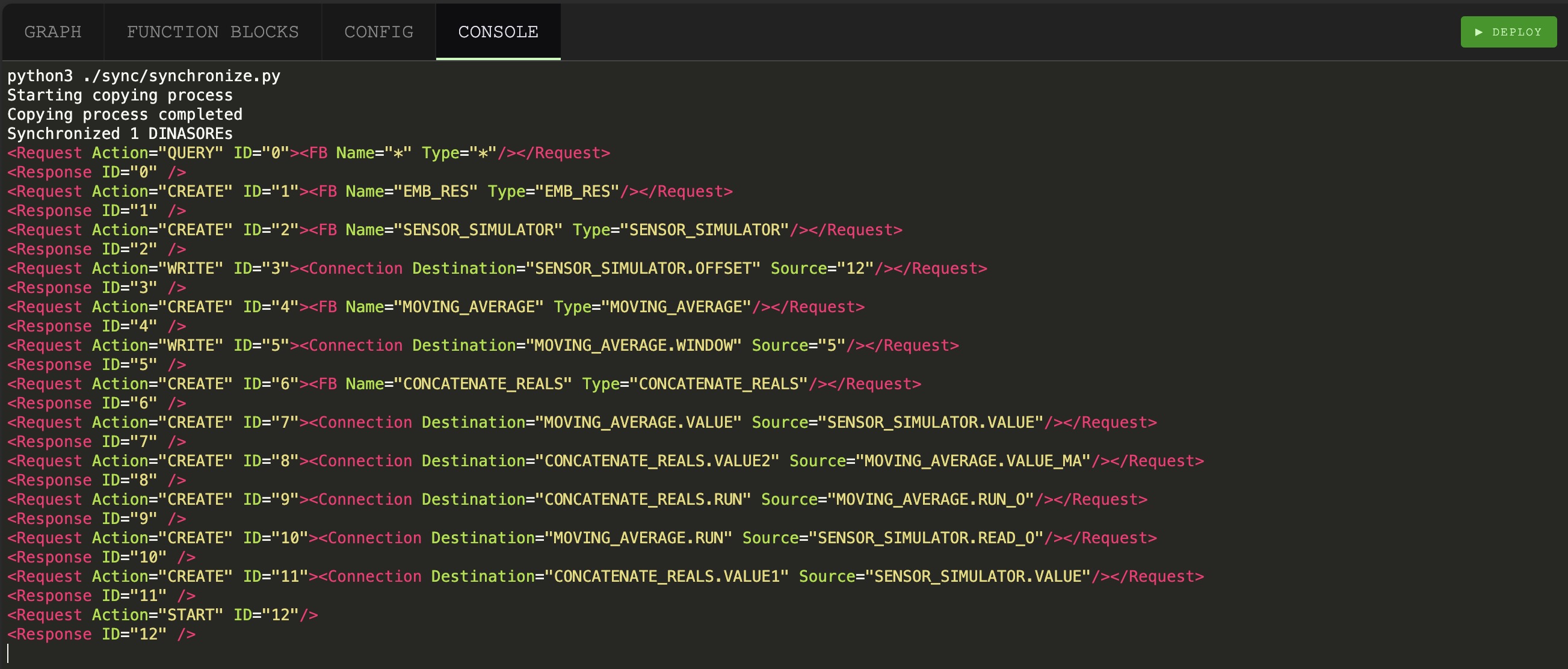Screen dimensions: 1568x669
Task: Click the QUERY request line with ID 0
Action: coord(309,153)
